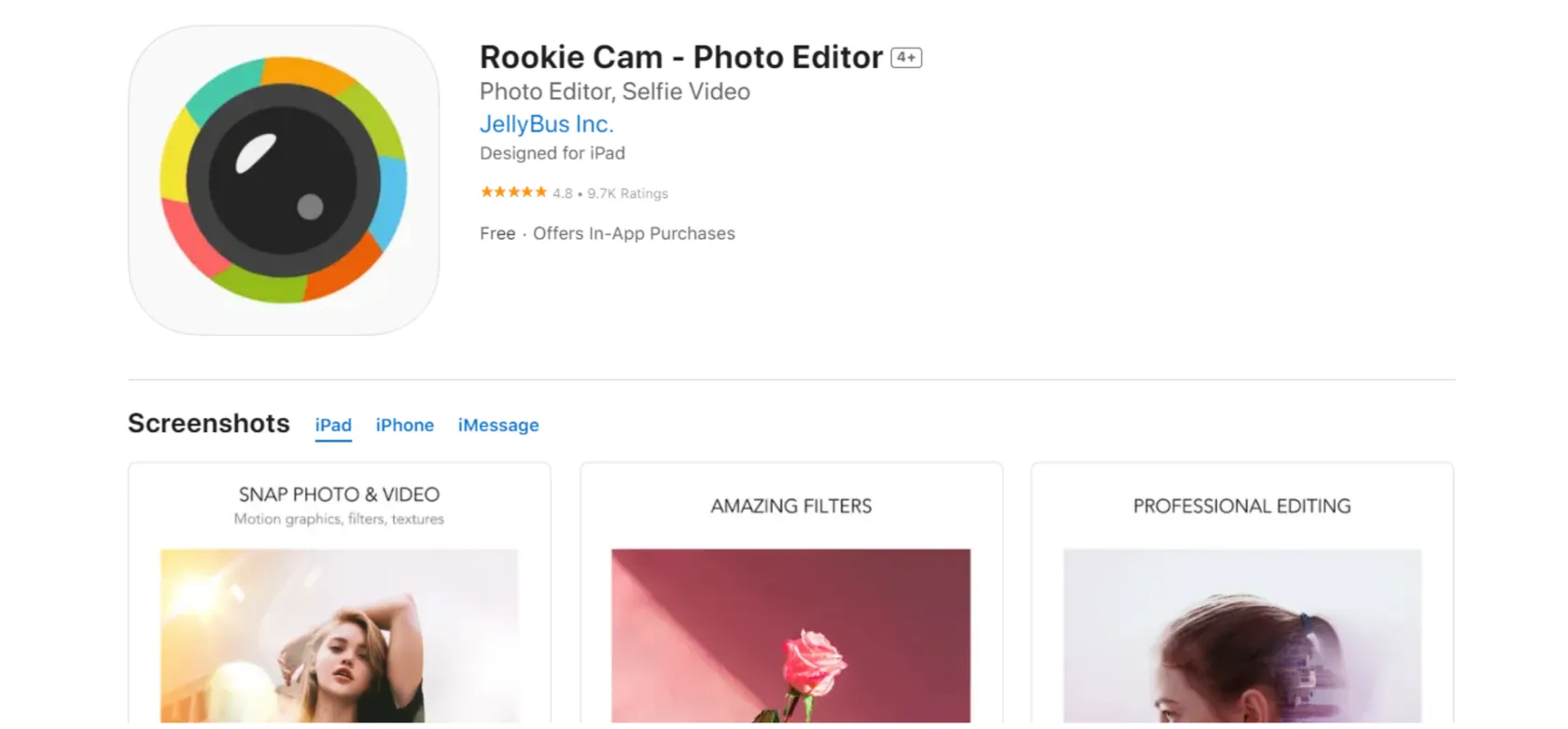Click the AMAZING FILTERS heading
Viewport: 1568px width, 729px height.
[791, 506]
